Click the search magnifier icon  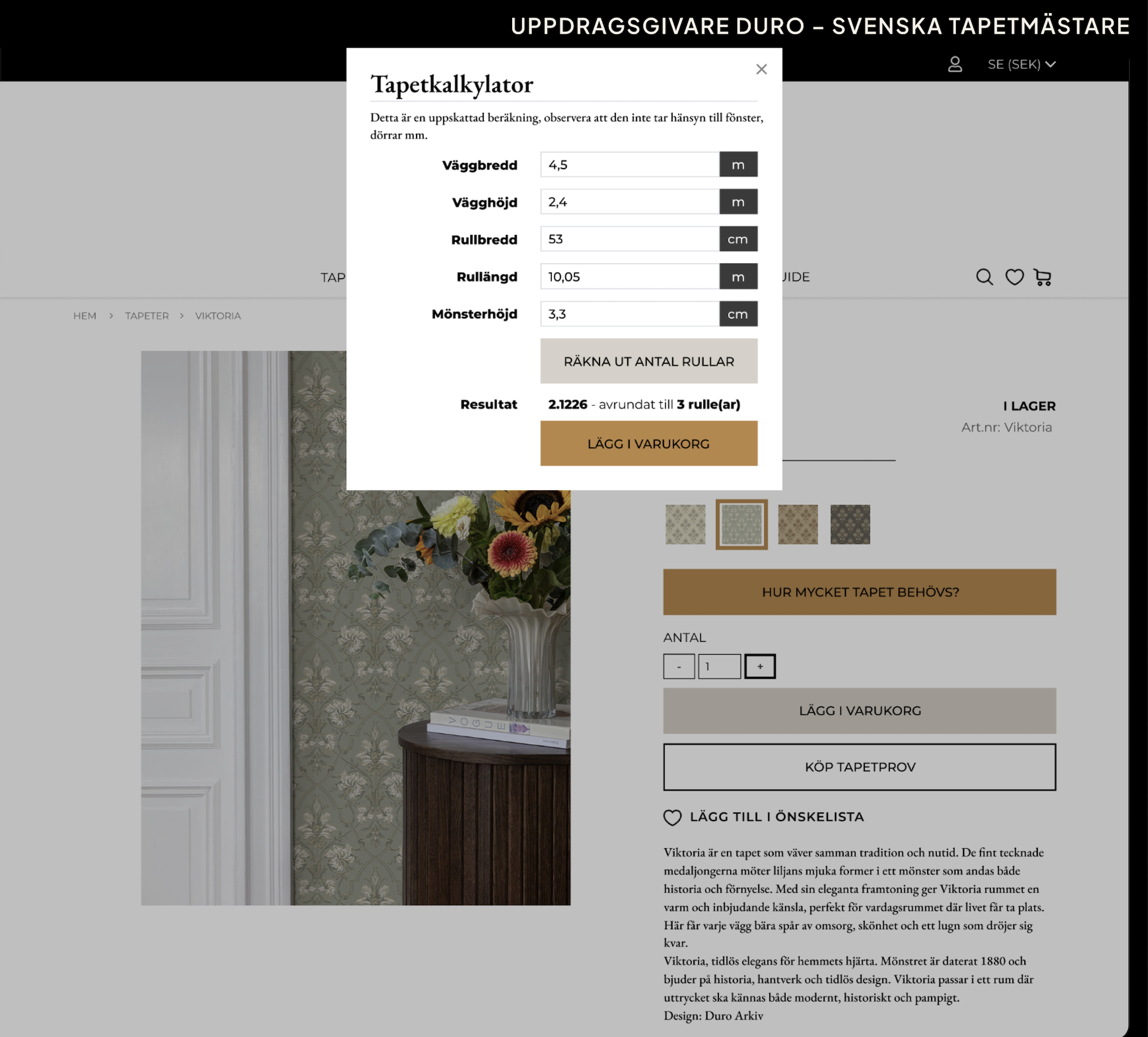coord(984,277)
